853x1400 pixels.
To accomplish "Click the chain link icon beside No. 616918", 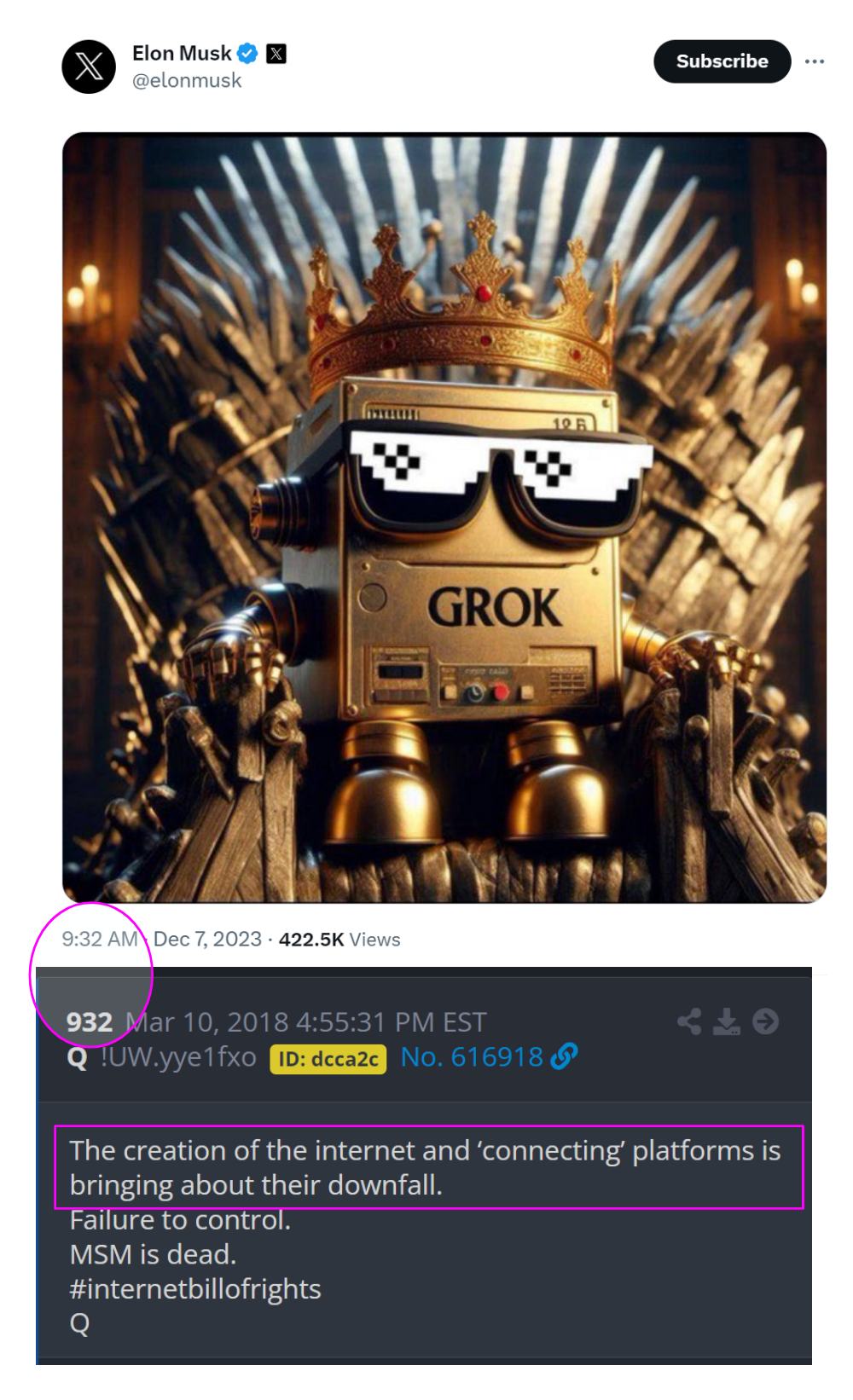I will pyautogui.click(x=564, y=1056).
